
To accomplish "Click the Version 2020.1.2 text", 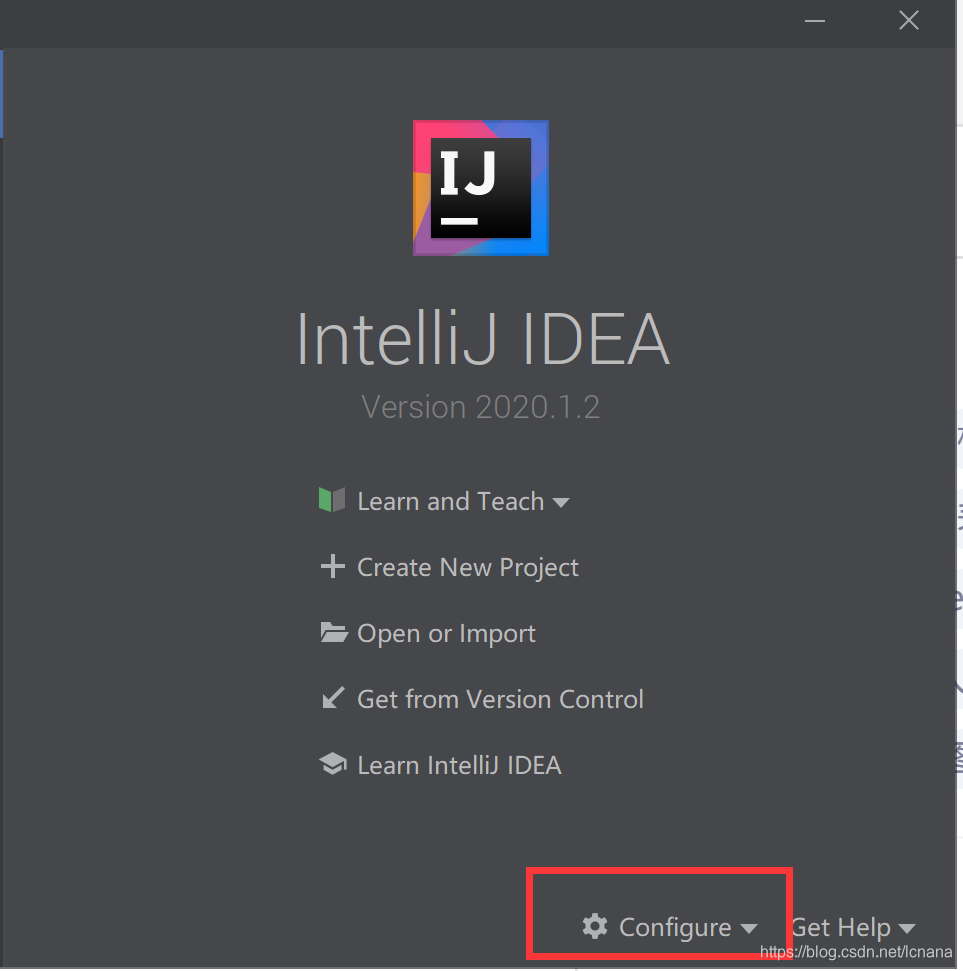I will coord(480,407).
